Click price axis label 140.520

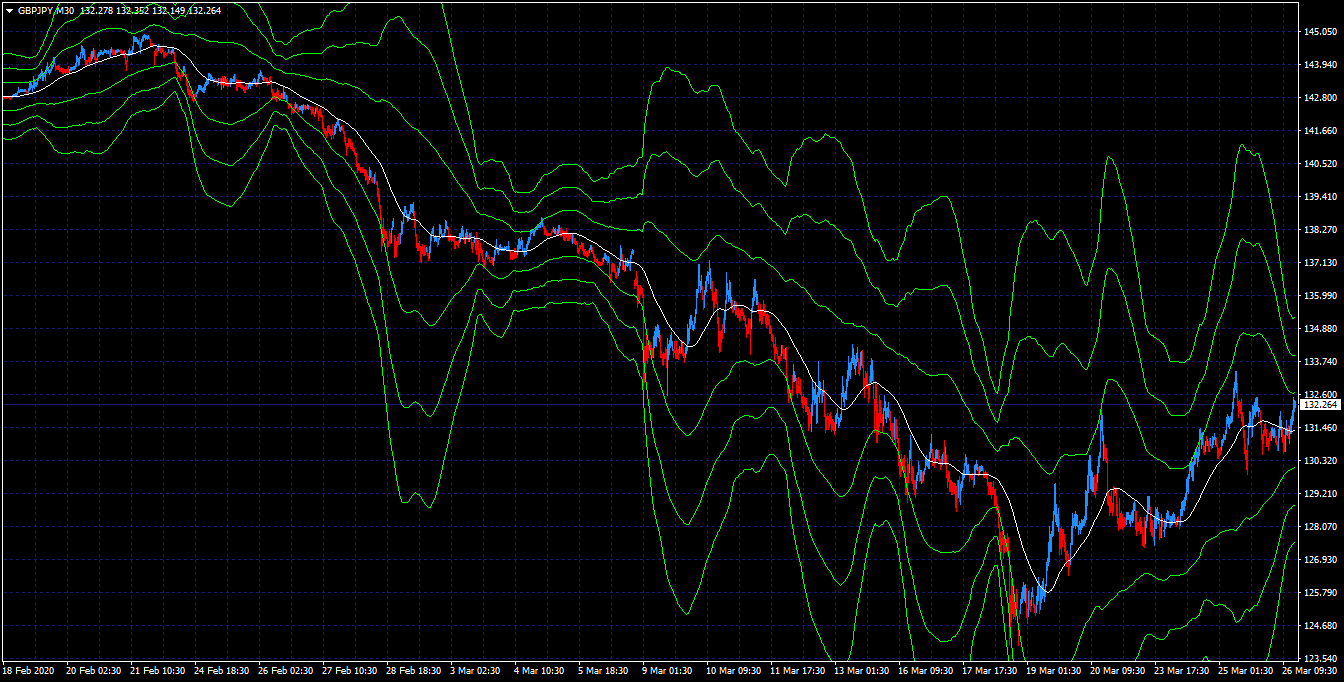[1321, 164]
